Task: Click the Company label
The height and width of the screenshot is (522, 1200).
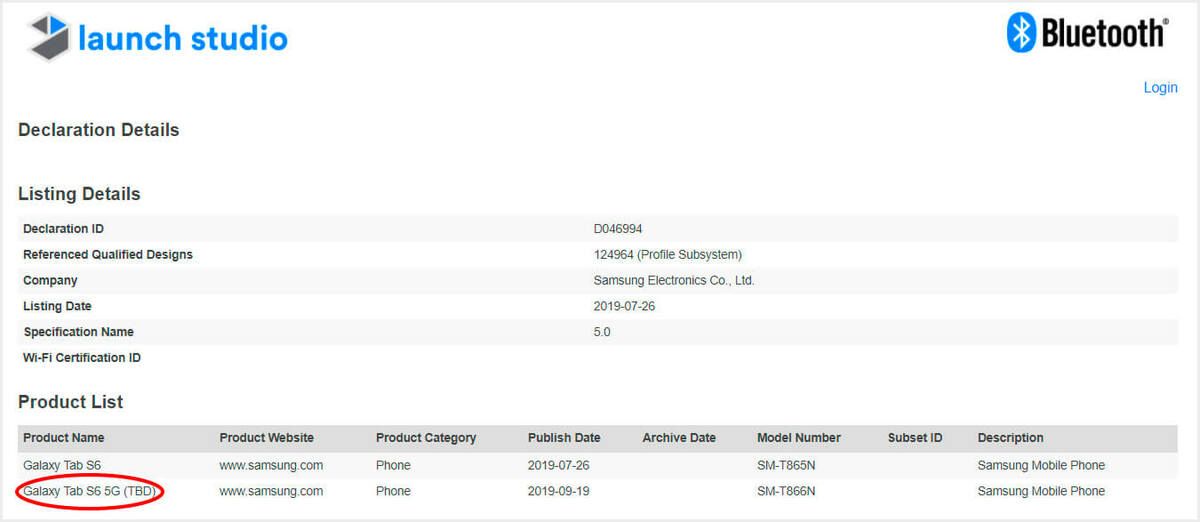Action: point(50,281)
